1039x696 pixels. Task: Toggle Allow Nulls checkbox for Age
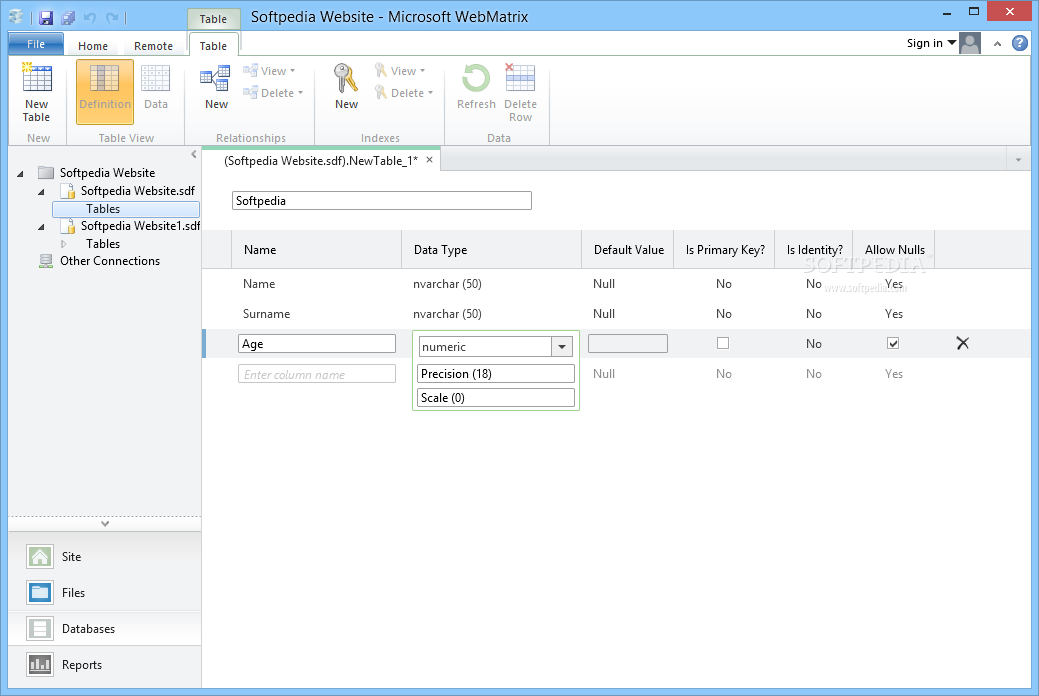[893, 343]
